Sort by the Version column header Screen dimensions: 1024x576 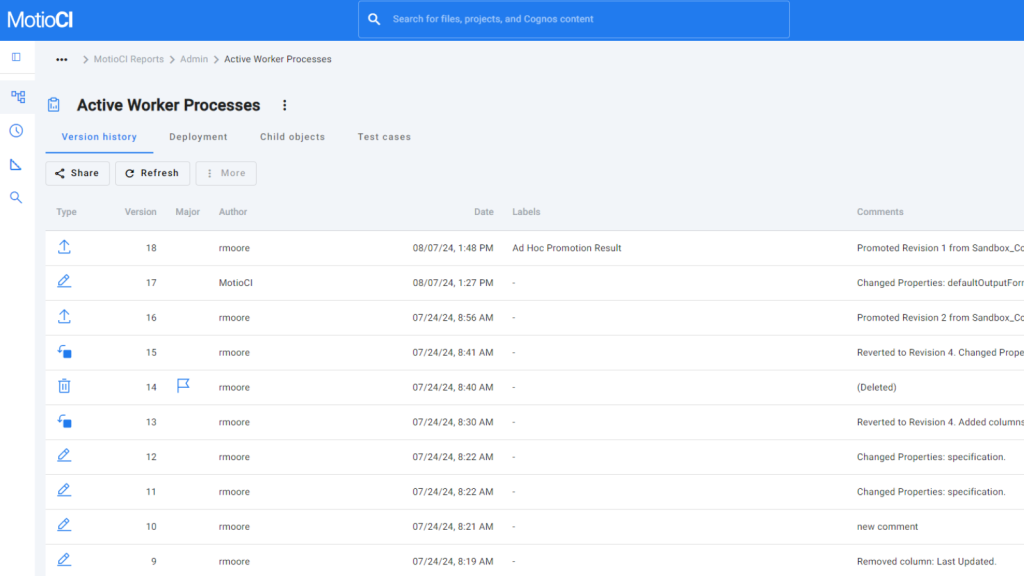[140, 212]
